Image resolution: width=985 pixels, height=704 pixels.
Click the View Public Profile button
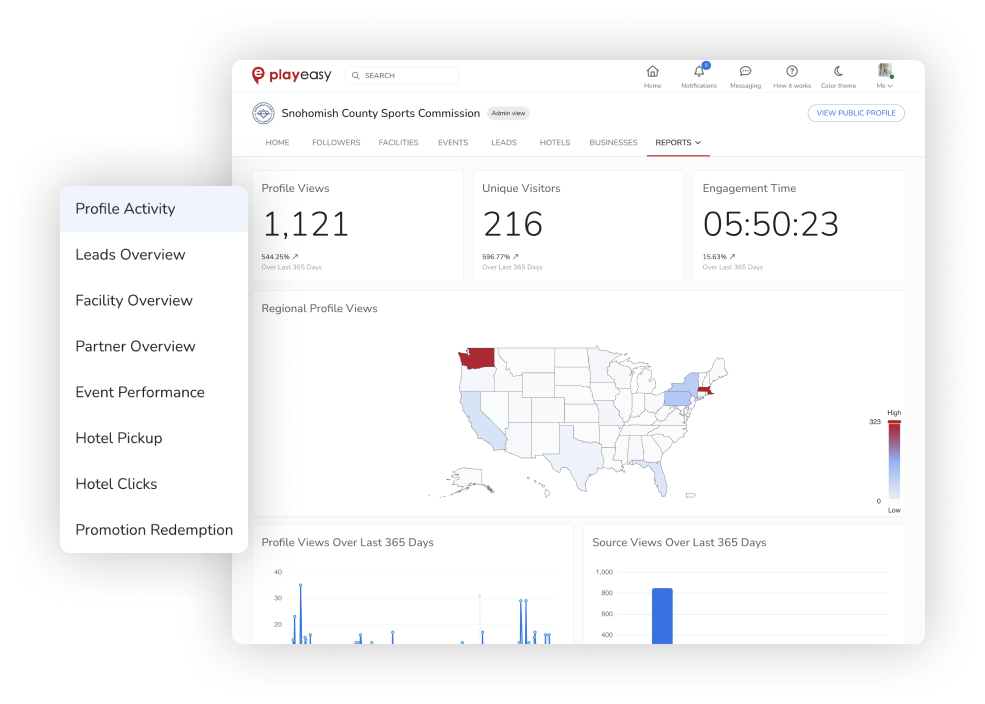[x=856, y=113]
